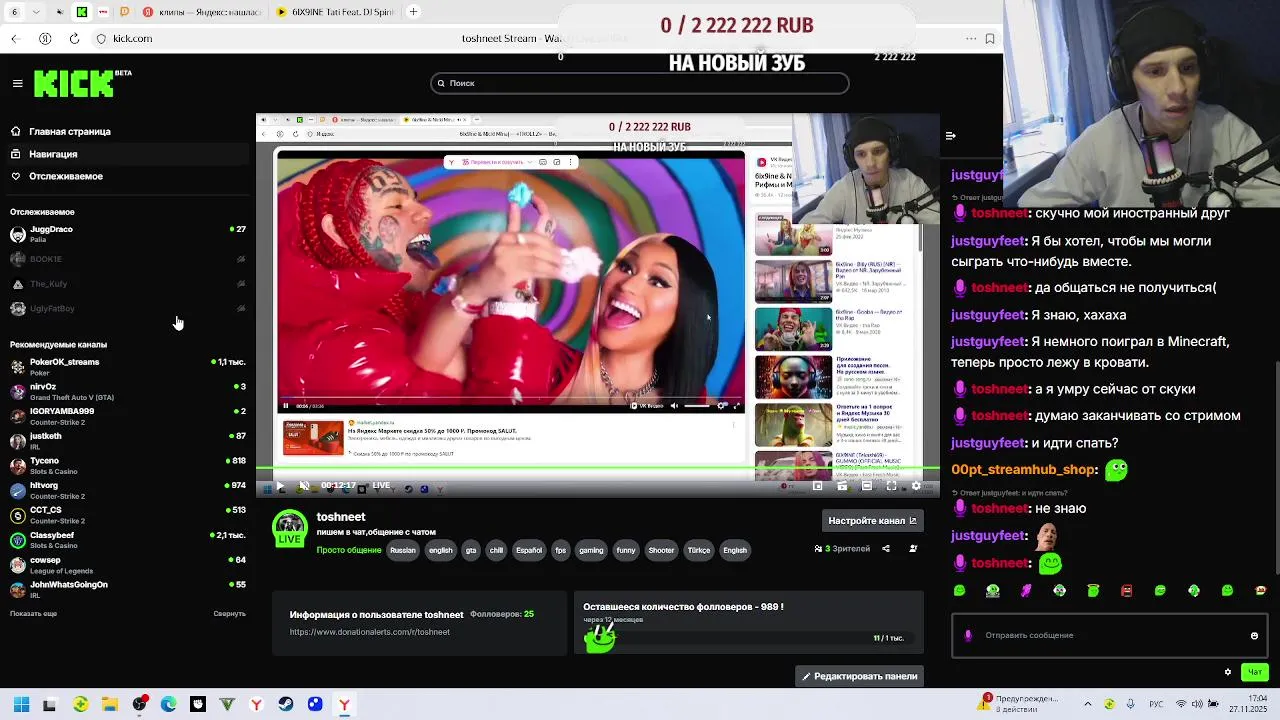Open Tyceno recommended channel
Viewport: 1280px width, 720px height.
[127, 465]
